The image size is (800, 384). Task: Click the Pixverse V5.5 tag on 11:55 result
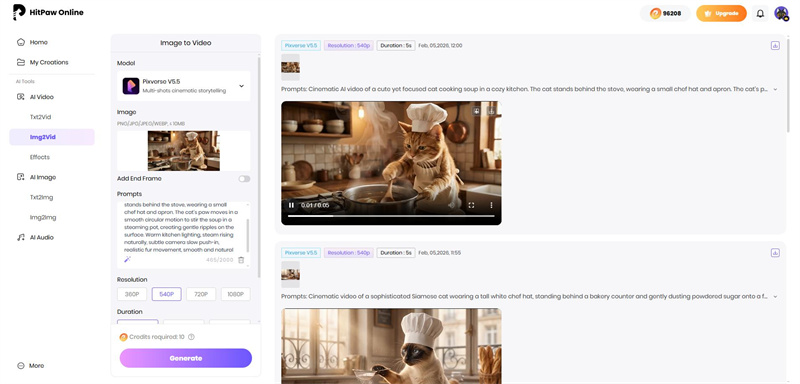click(x=301, y=252)
